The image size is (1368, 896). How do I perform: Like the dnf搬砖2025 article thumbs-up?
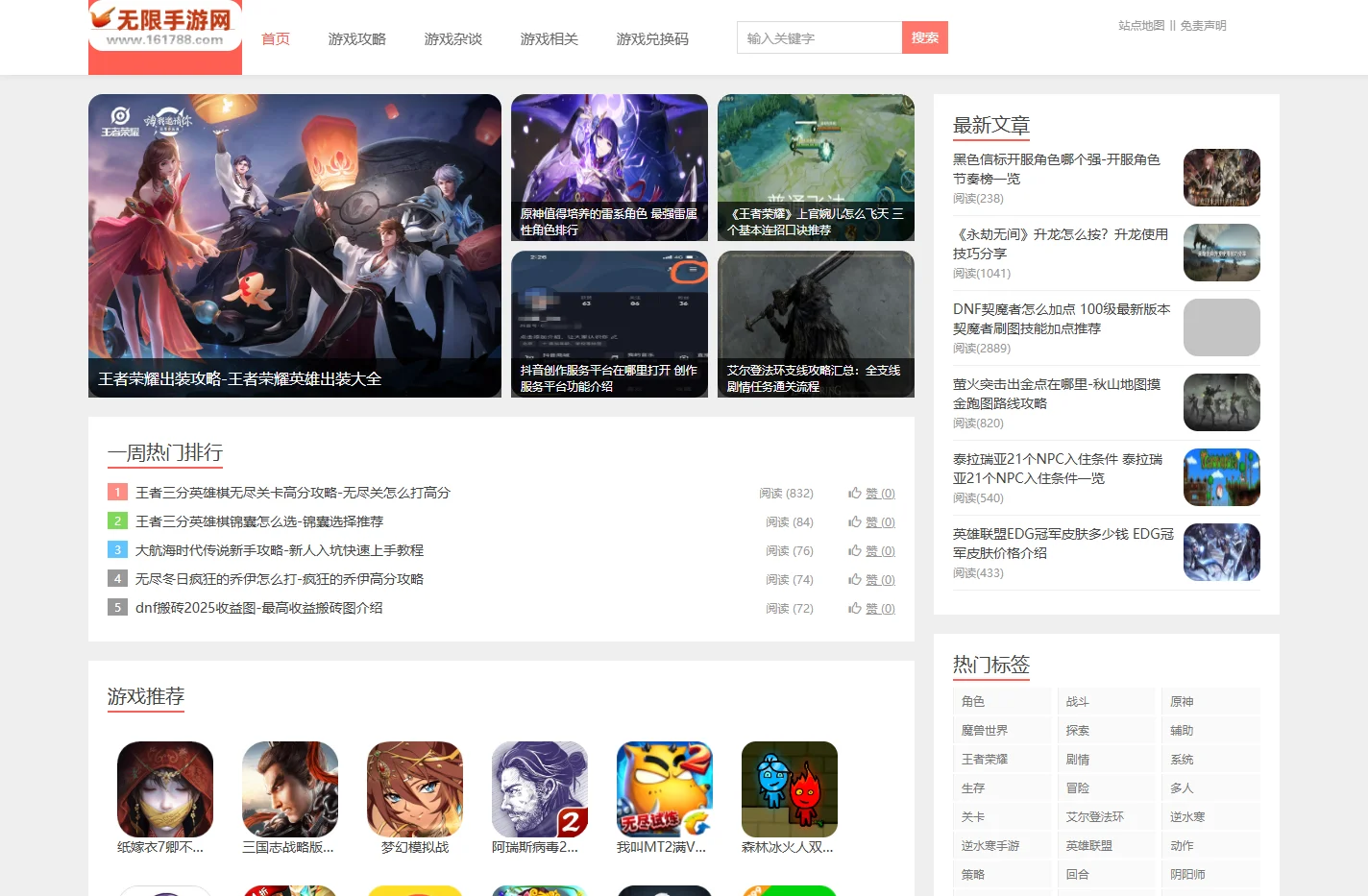point(871,609)
